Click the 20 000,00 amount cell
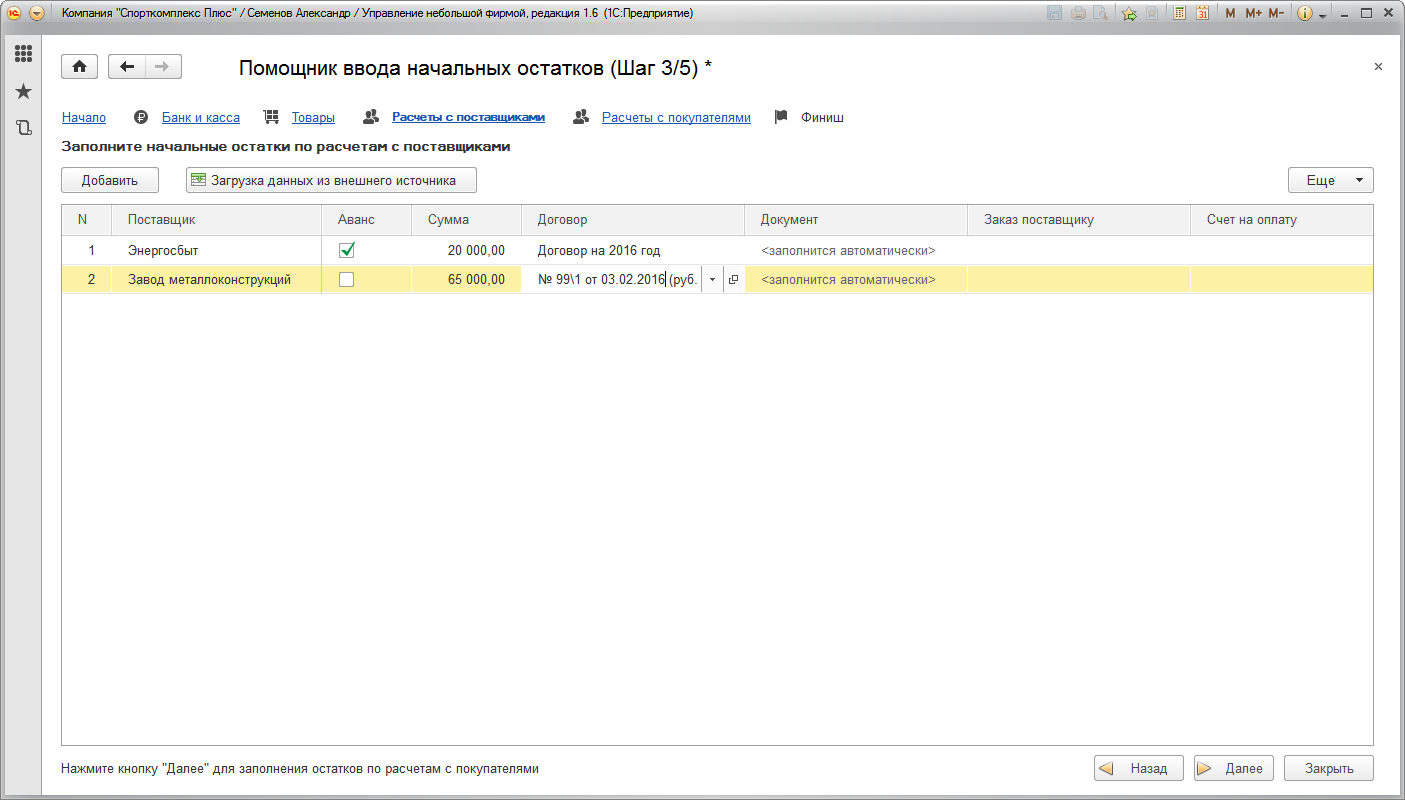Viewport: 1405px width, 800px height. click(467, 251)
